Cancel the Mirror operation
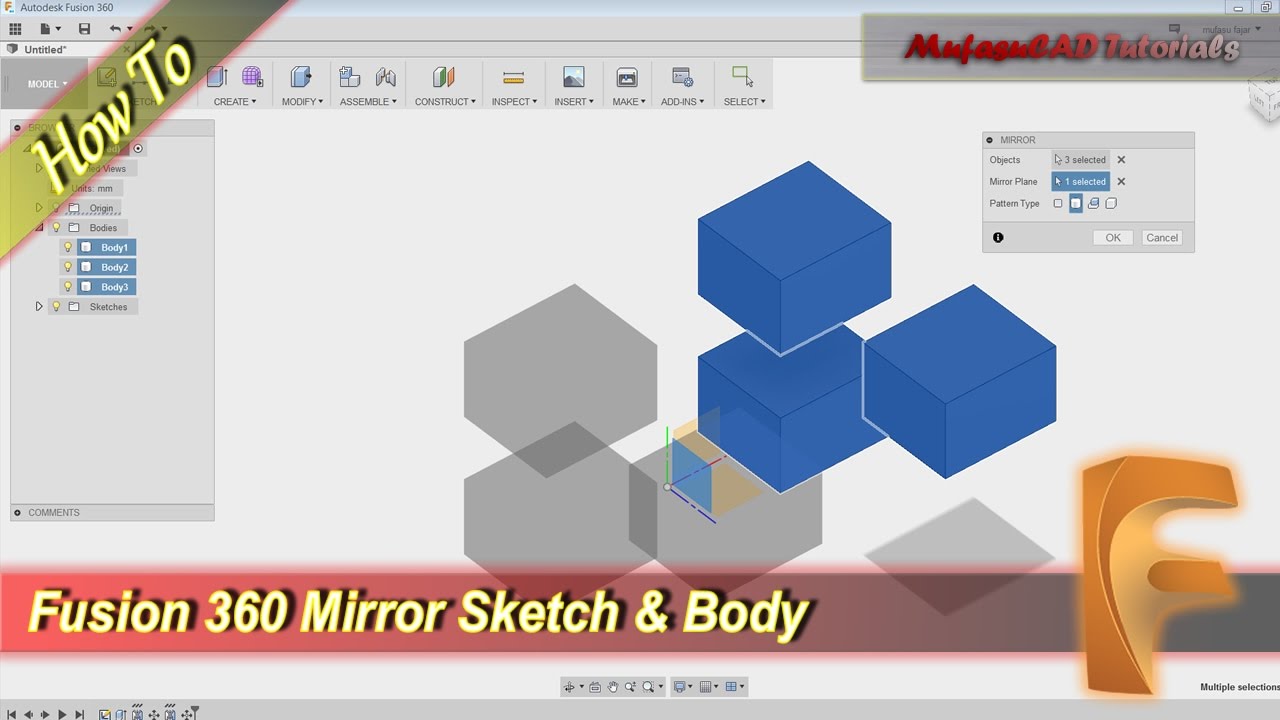 [1161, 237]
